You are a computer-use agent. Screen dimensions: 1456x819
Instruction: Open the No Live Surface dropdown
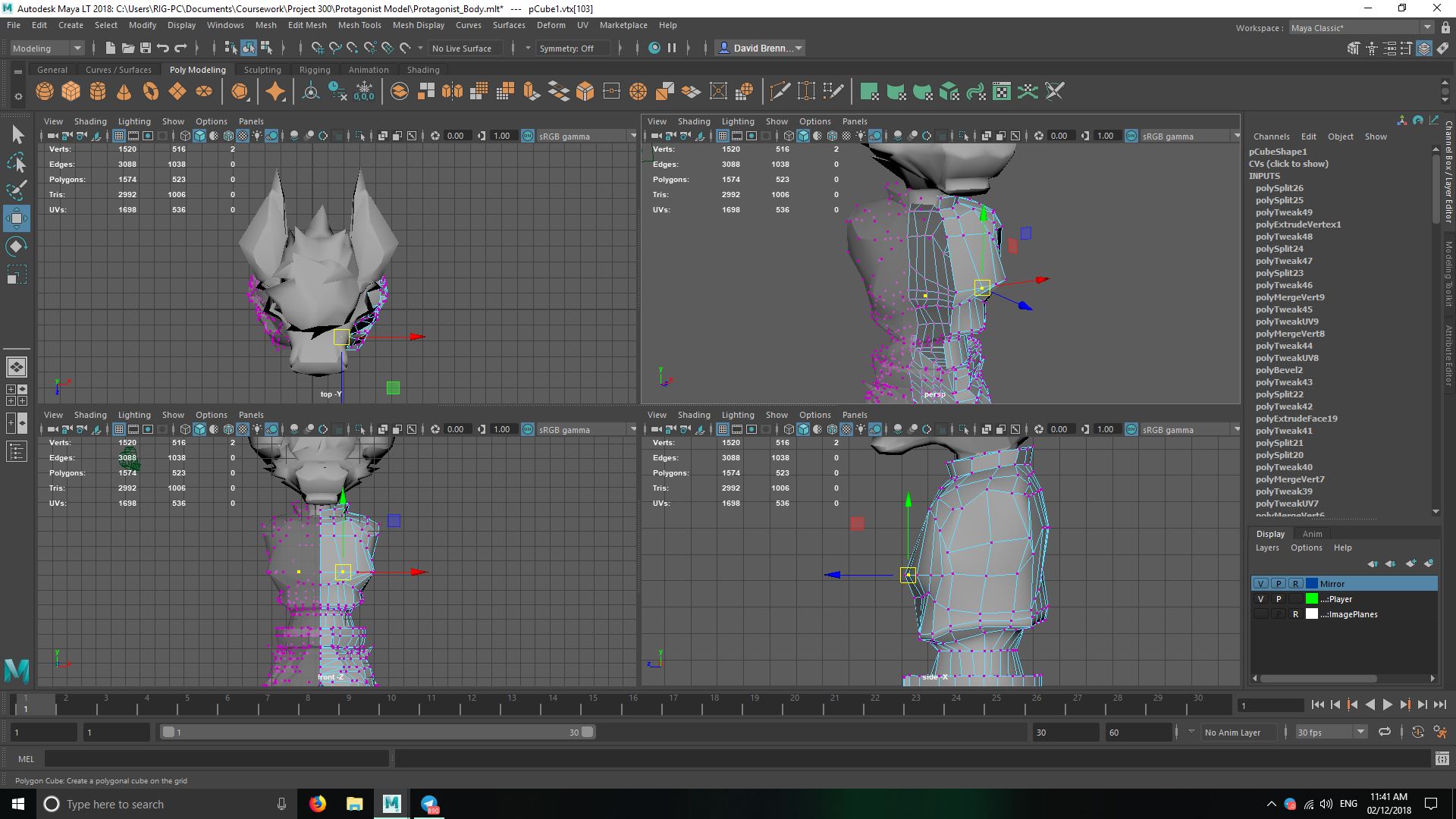[x=465, y=48]
